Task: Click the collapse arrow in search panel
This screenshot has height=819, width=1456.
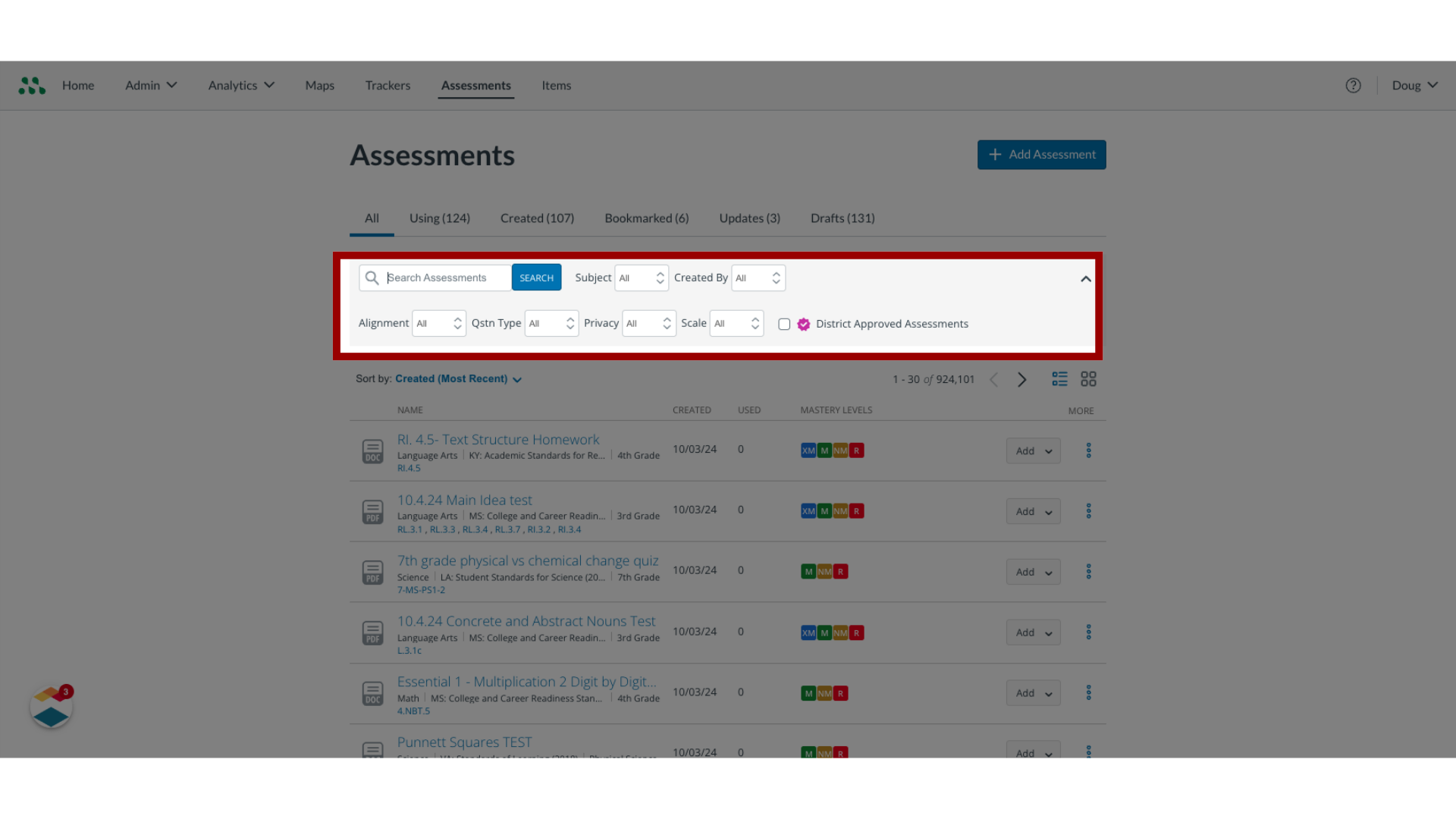Action: click(1085, 278)
